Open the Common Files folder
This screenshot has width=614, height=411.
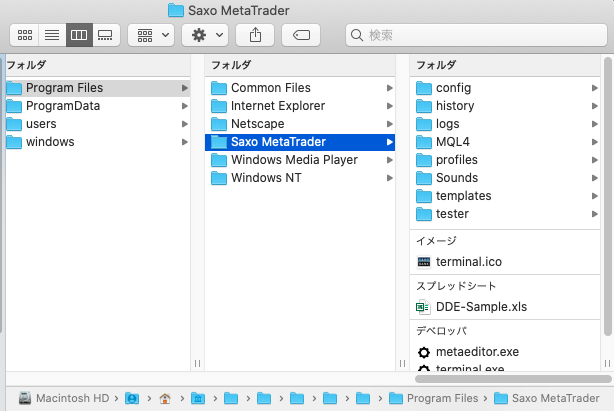tap(300, 88)
